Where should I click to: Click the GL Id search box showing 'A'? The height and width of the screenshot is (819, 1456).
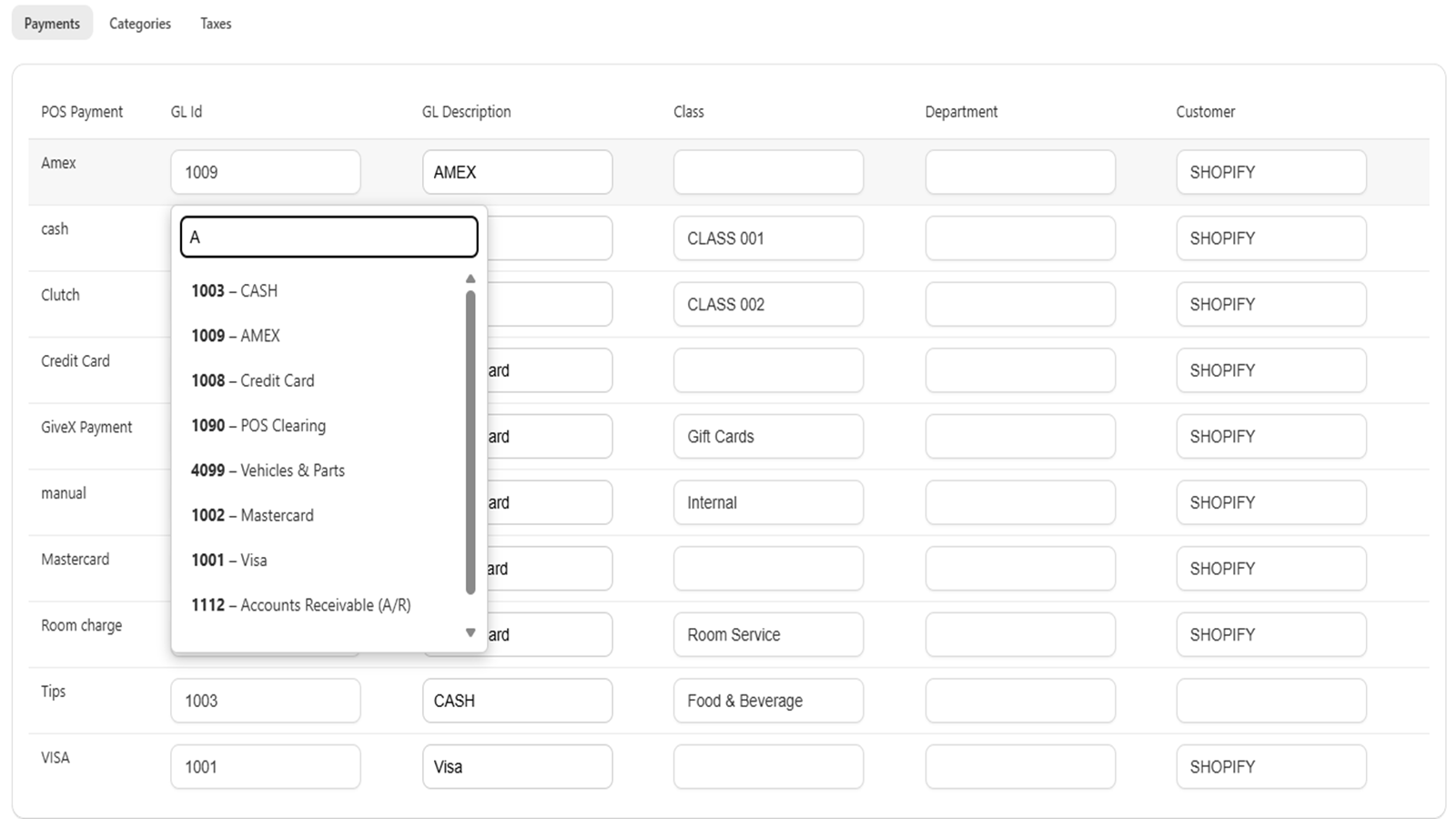click(x=329, y=237)
